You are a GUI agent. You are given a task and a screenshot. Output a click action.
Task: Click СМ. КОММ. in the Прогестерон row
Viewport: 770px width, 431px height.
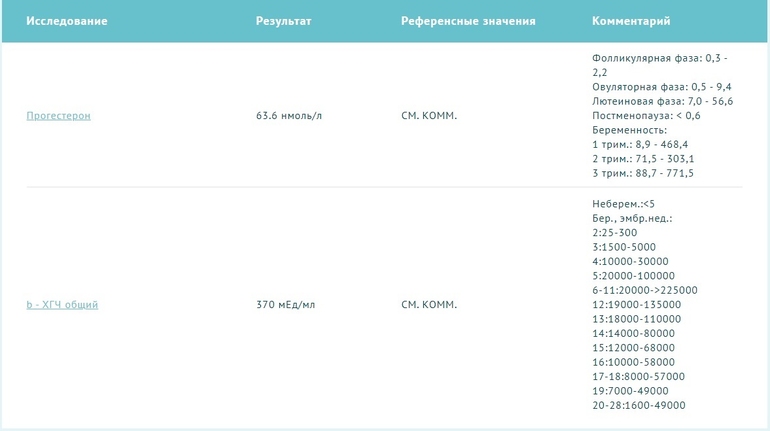(428, 116)
